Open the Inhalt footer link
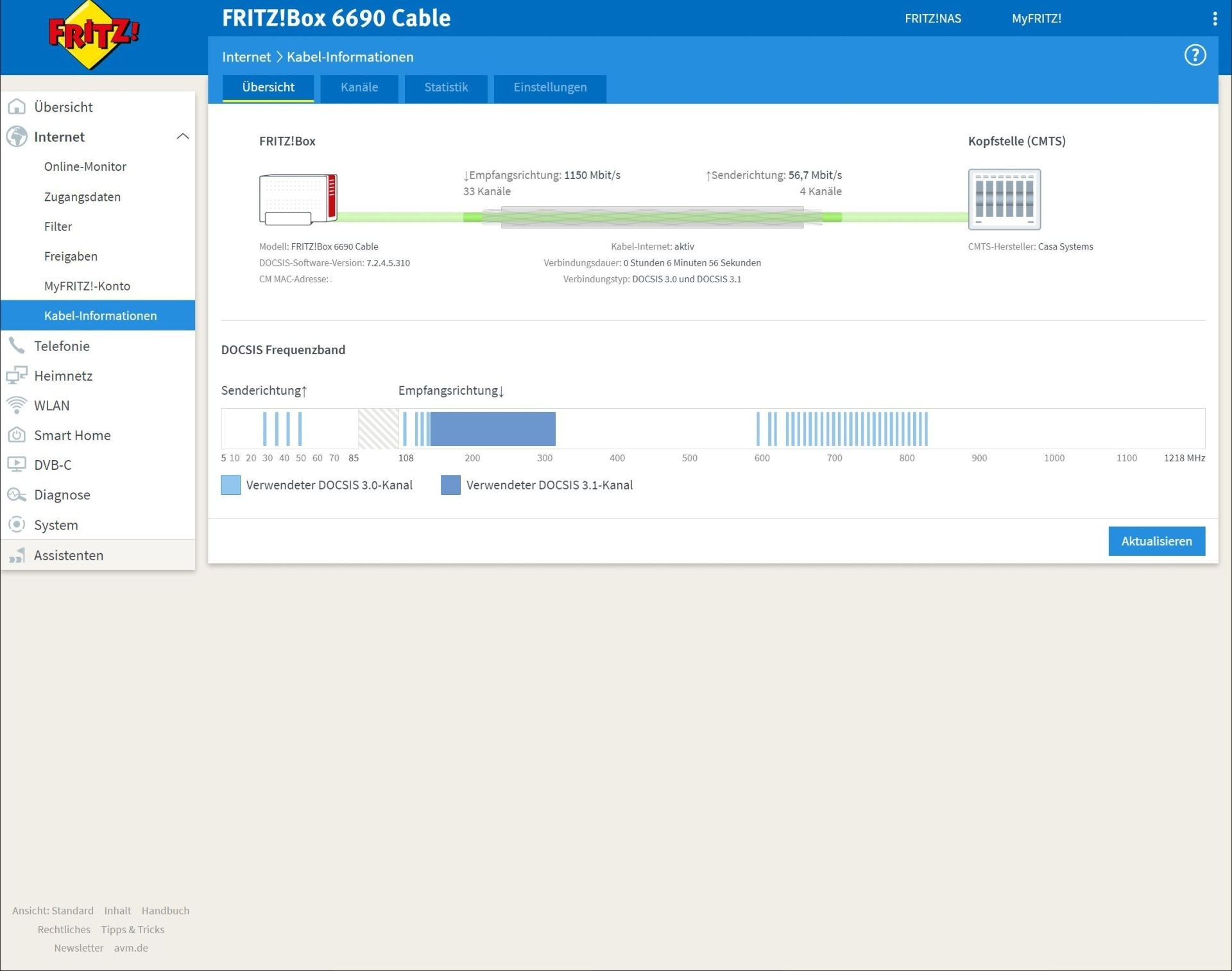Screen dimensions: 1232x971 pyautogui.click(x=117, y=911)
